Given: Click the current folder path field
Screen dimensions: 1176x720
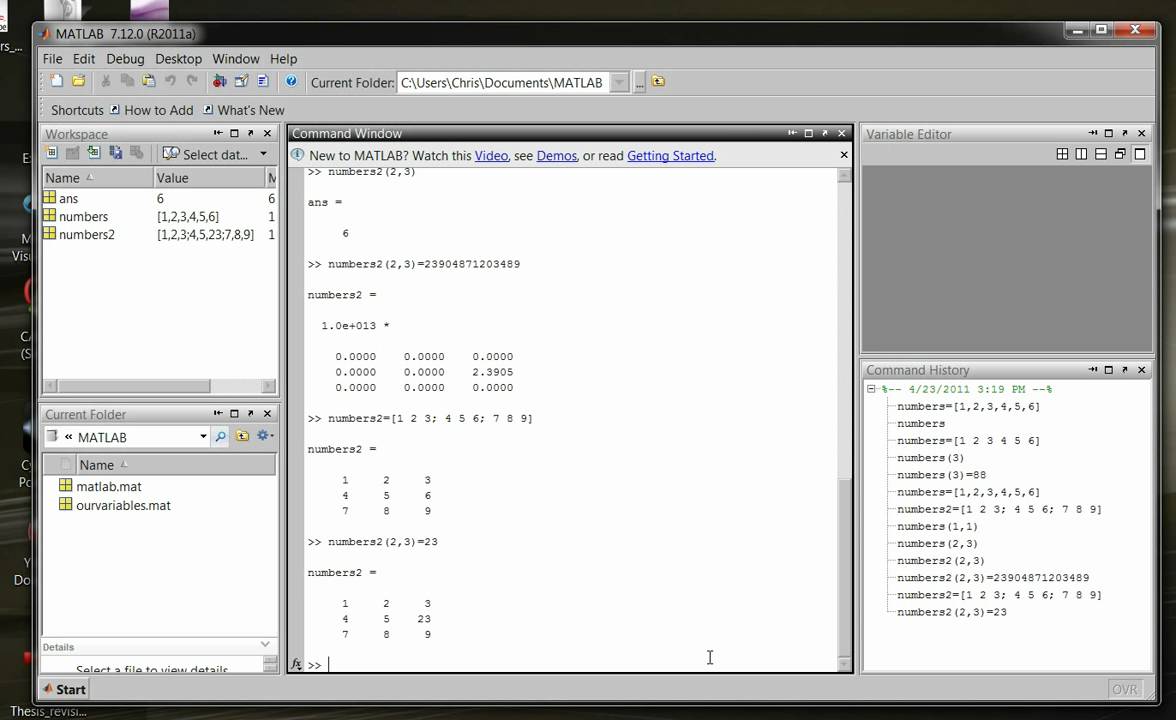Looking at the screenshot, I should click(x=504, y=82).
